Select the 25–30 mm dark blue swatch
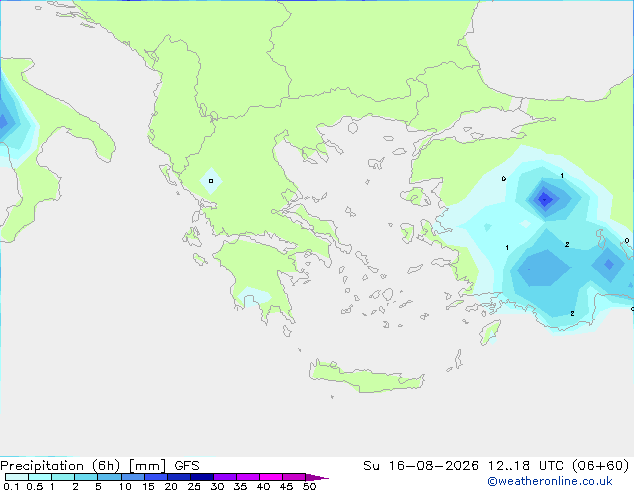This screenshot has height=490, width=634. point(201,477)
